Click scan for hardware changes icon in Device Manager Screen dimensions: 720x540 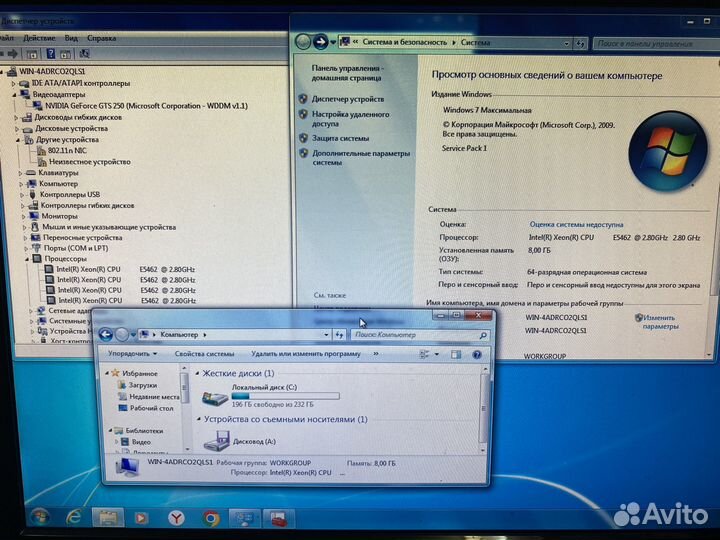point(84,54)
